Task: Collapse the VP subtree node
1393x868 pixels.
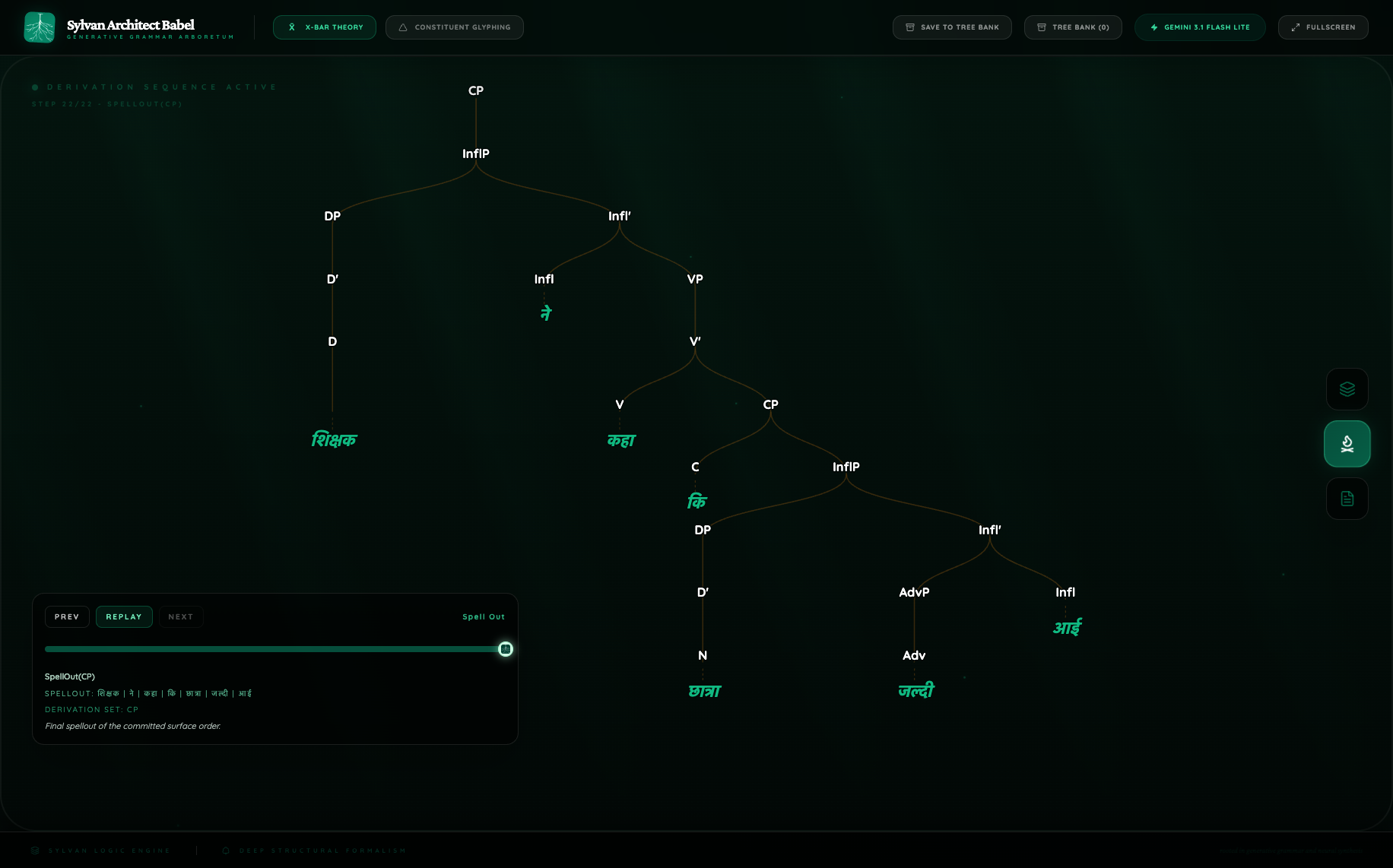Action: pyautogui.click(x=694, y=279)
